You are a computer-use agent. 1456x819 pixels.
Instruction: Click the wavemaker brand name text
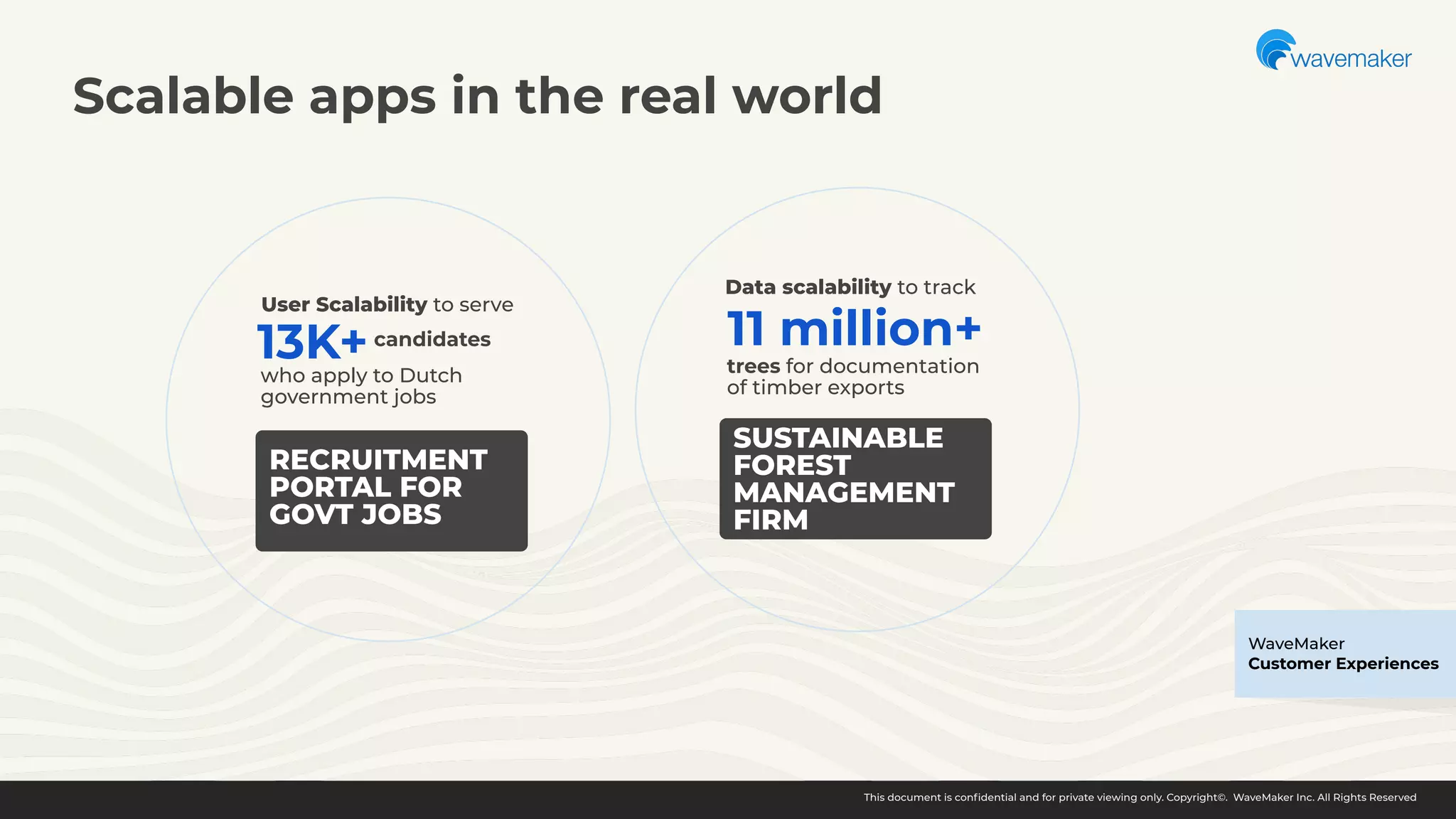pos(1350,59)
